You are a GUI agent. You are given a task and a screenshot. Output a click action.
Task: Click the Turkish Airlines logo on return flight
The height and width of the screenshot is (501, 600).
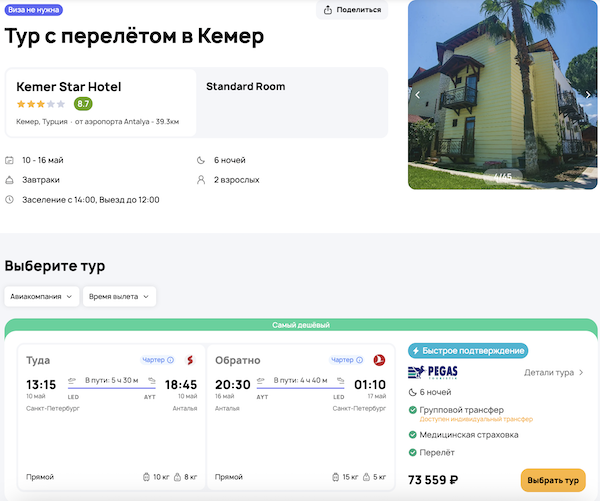(x=378, y=360)
